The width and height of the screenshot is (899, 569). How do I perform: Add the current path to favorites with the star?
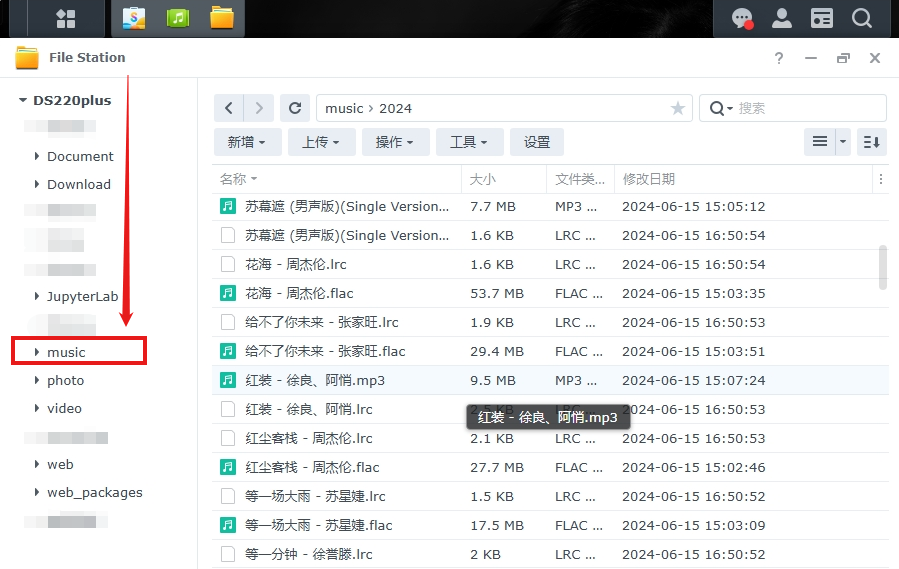pyautogui.click(x=678, y=108)
